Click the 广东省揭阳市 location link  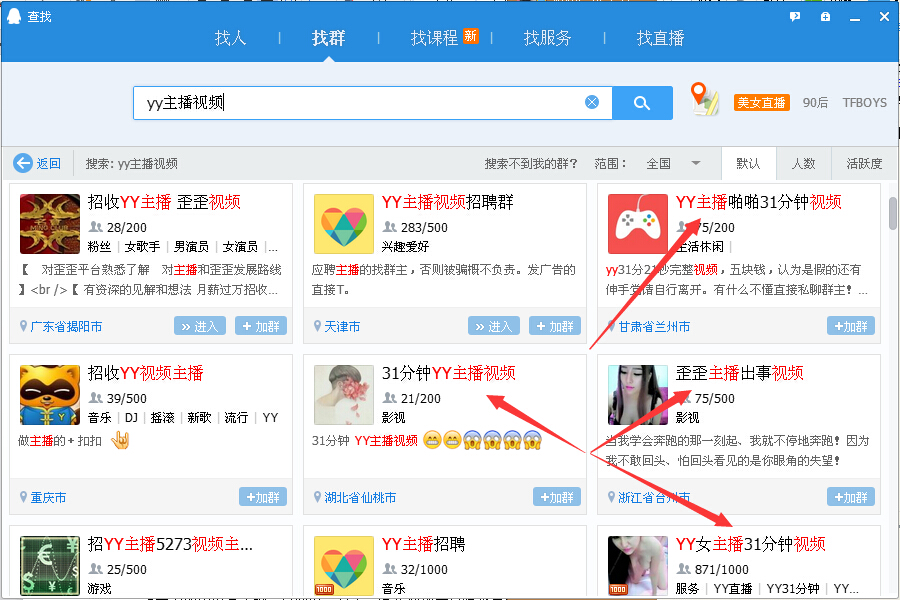(x=66, y=327)
